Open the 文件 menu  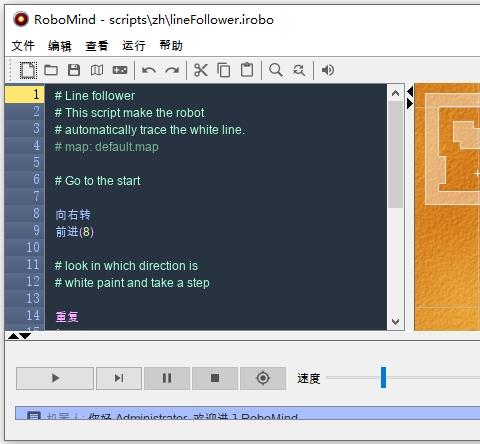pos(23,46)
